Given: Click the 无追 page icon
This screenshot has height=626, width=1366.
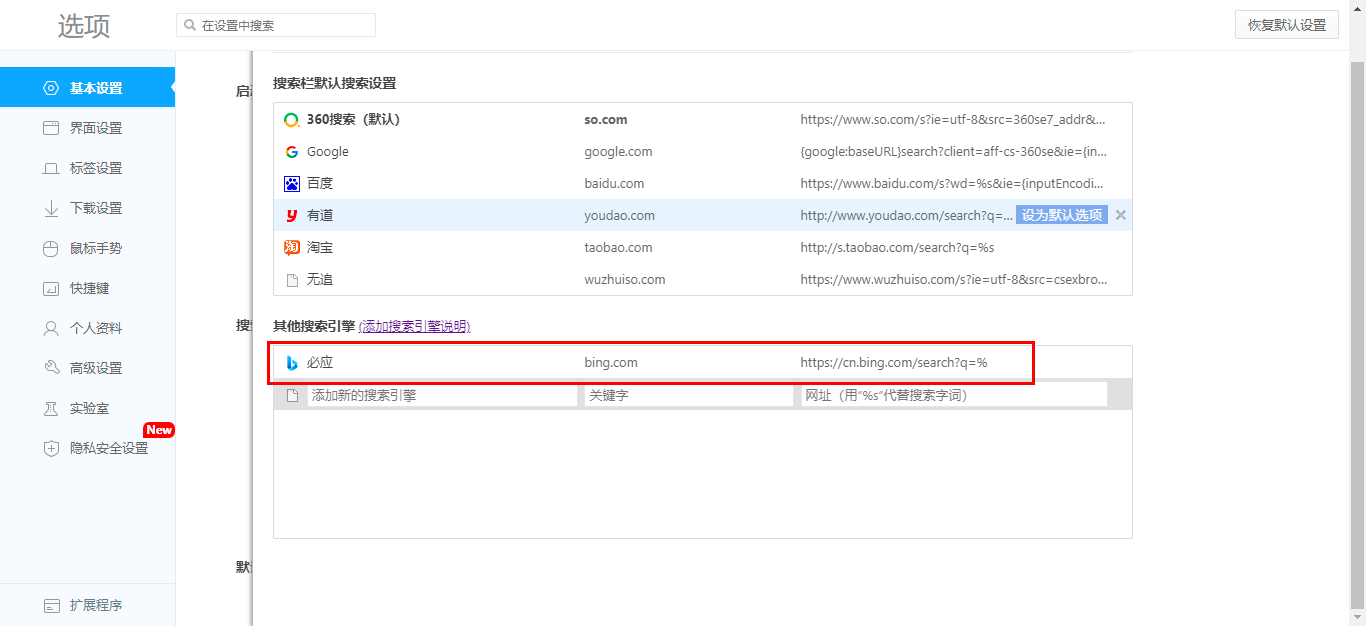Looking at the screenshot, I should point(292,280).
